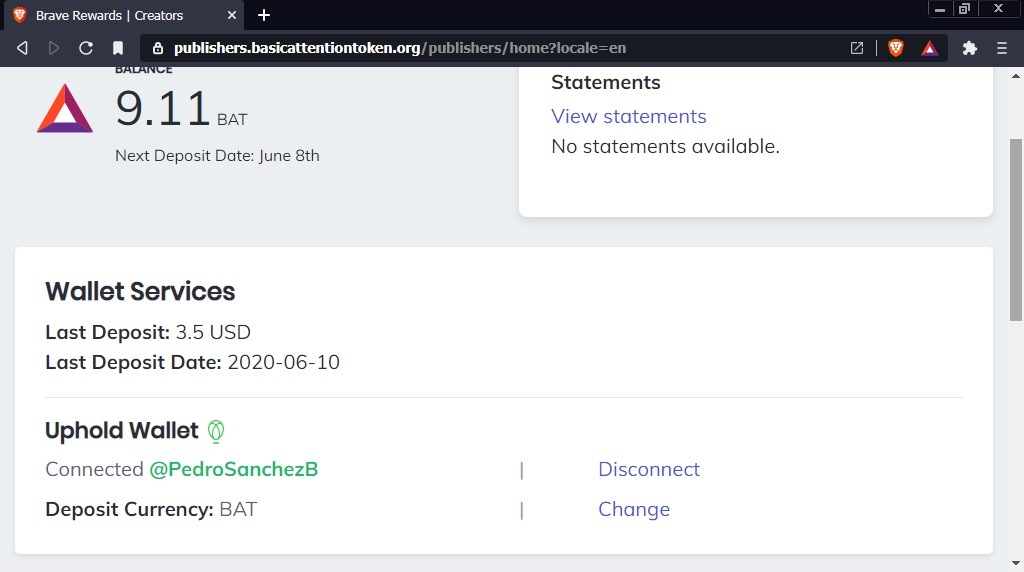
Task: Open the Brave Rewards triangle icon
Action: click(x=929, y=48)
